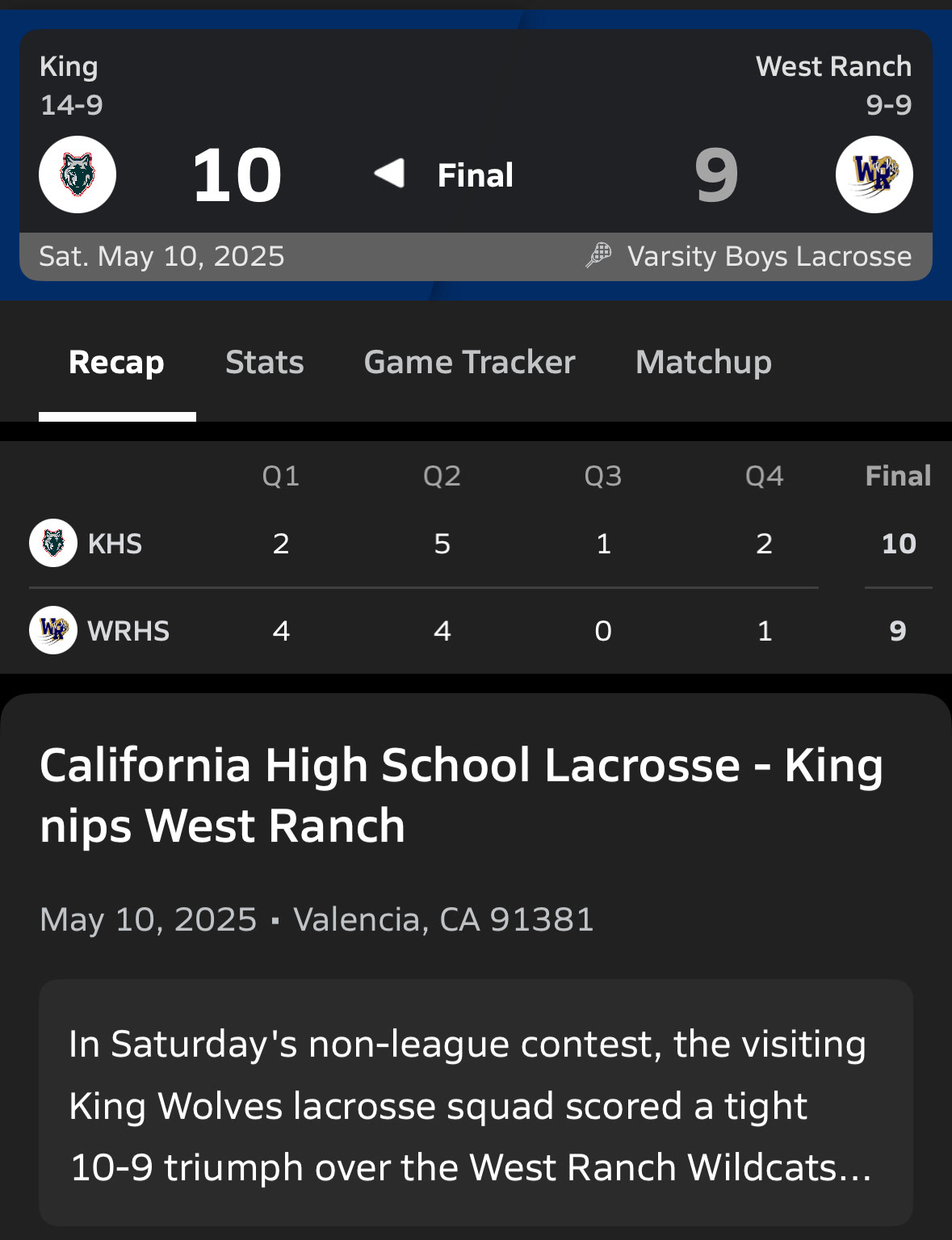Tap the small KHS logo in scoreboard
Image resolution: width=952 pixels, height=1240 pixels.
coord(53,543)
